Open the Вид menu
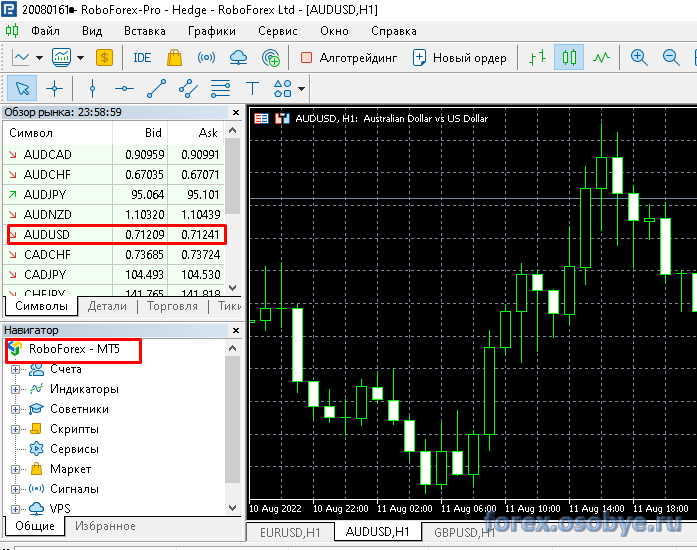697x550 pixels. coord(92,31)
